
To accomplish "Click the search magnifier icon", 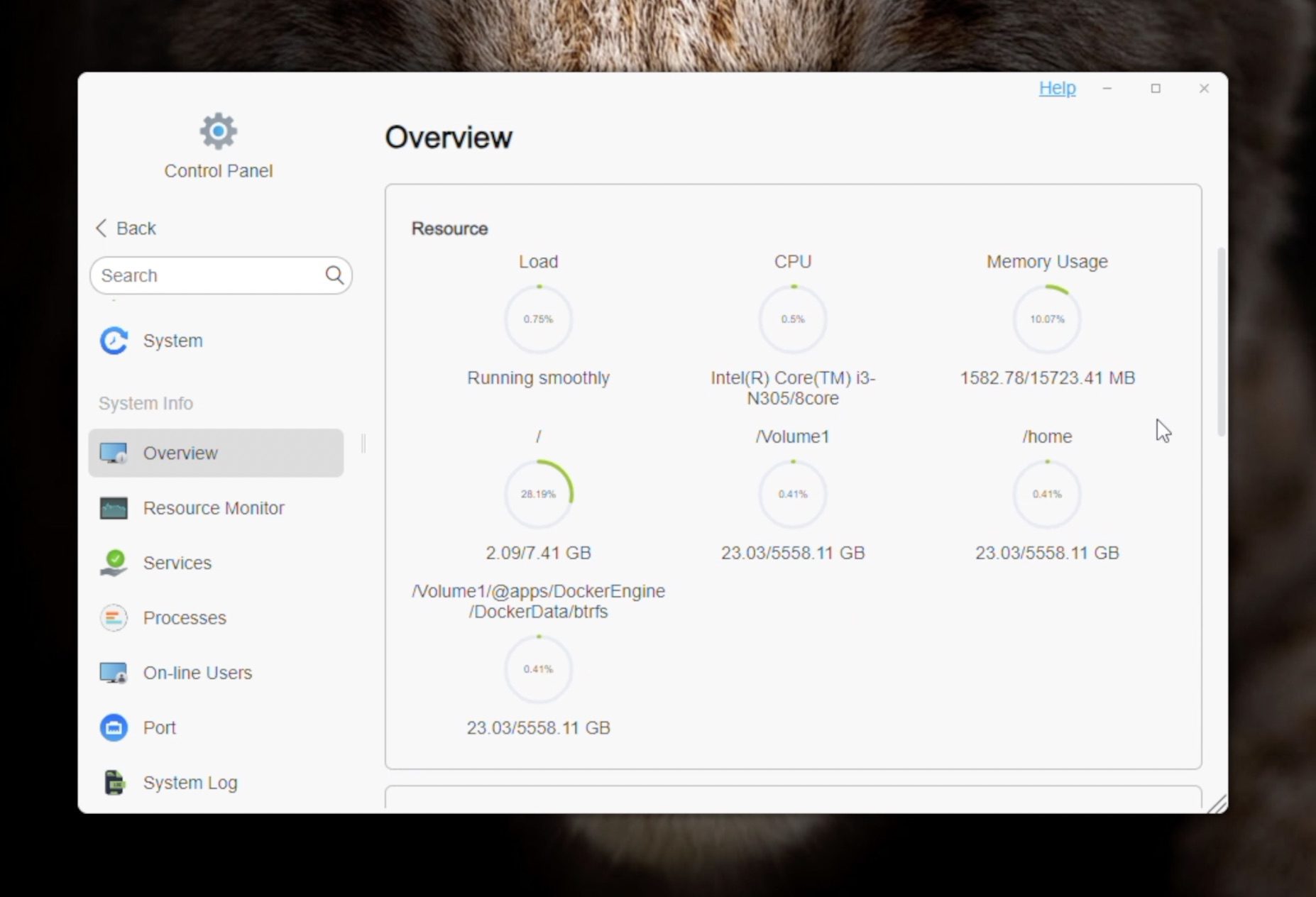I will 334,275.
